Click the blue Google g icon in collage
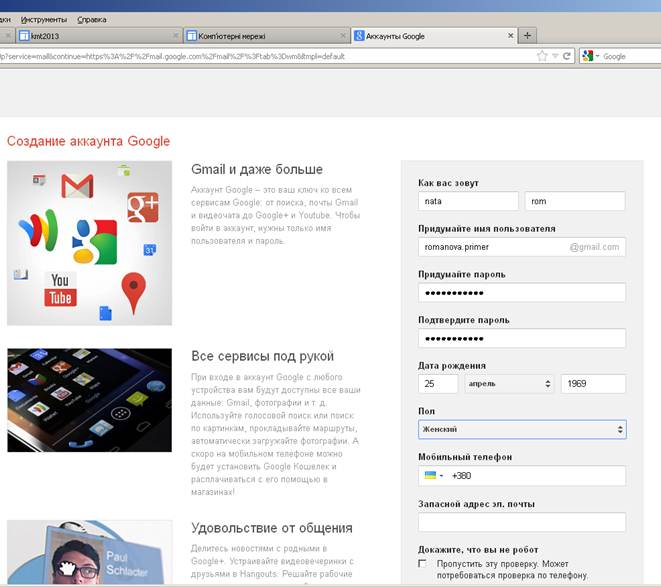Viewport: 661px width, 587px height. coord(95,242)
